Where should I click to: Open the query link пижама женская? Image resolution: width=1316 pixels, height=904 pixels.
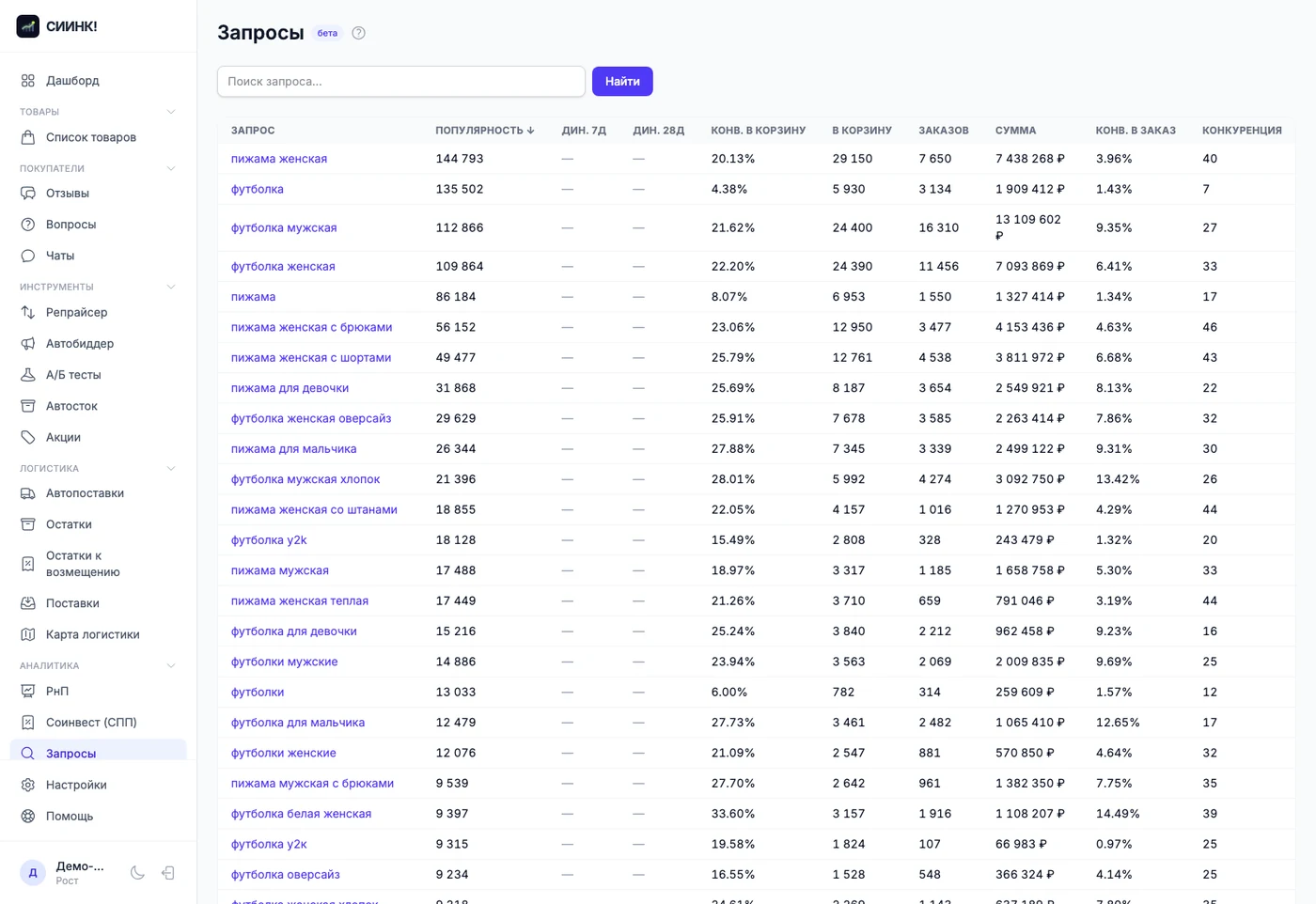tap(279, 159)
